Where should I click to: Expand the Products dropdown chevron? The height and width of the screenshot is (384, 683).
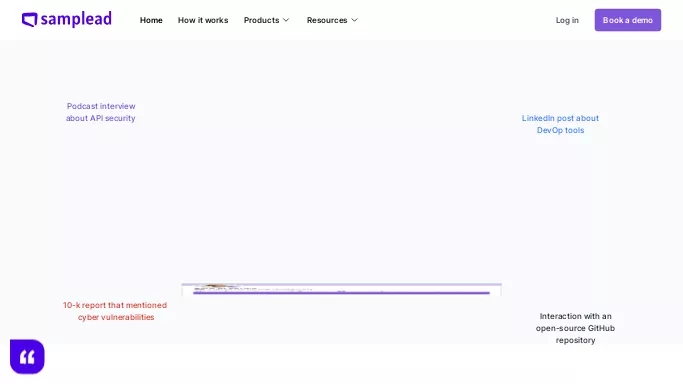pos(286,20)
